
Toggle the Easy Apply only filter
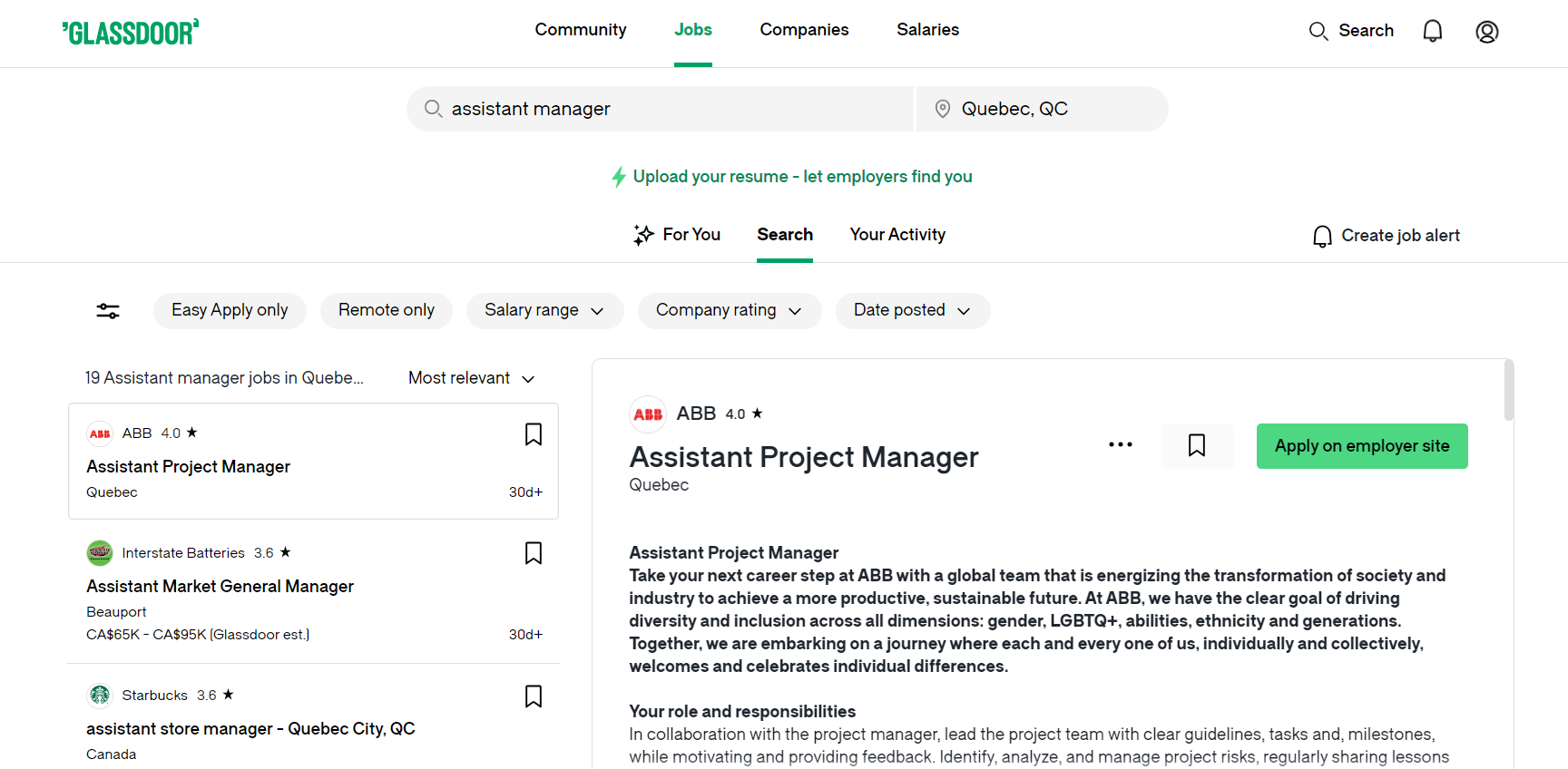pyautogui.click(x=230, y=310)
